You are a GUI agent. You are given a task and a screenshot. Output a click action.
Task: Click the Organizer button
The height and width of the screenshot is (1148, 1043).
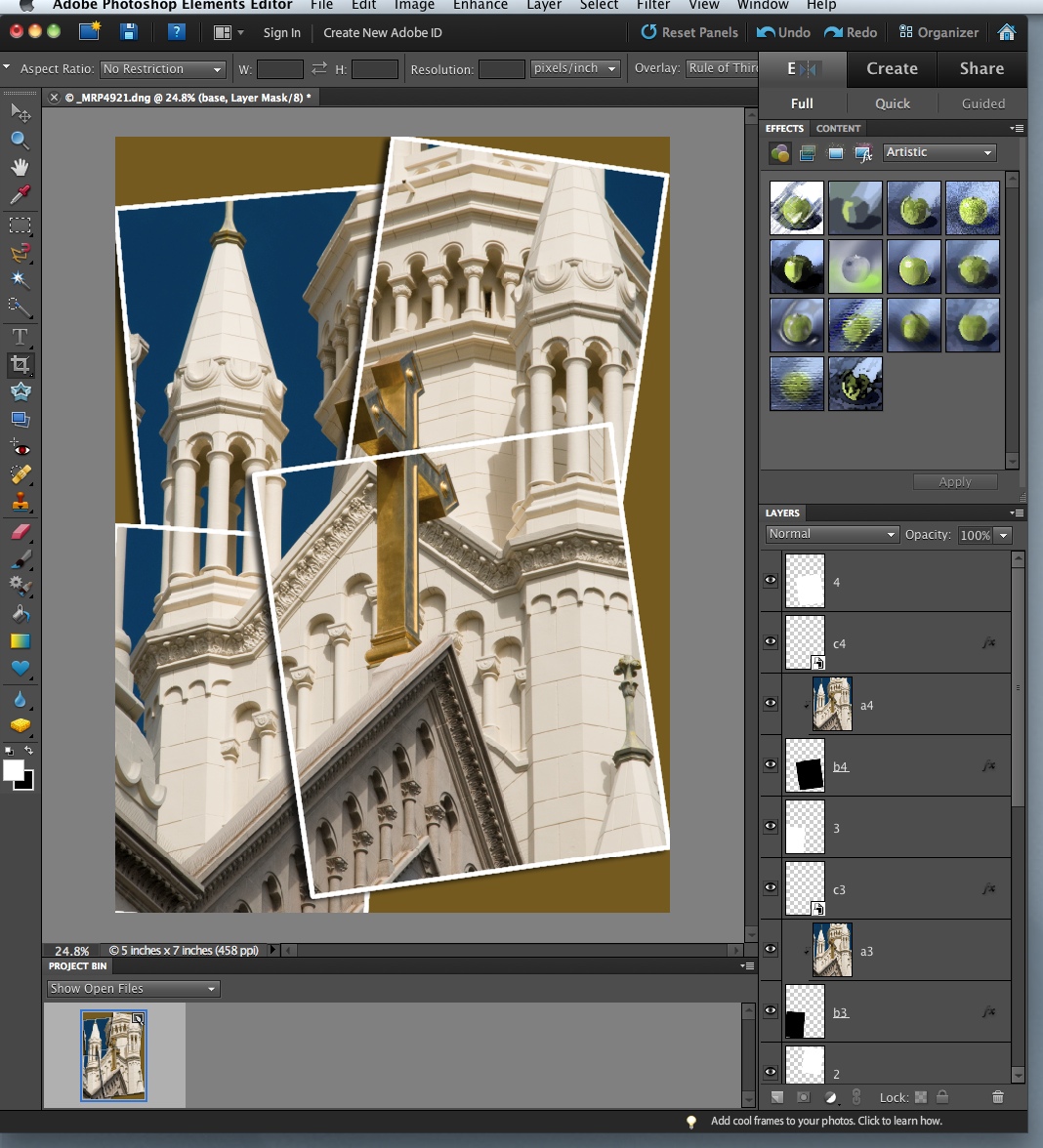[x=938, y=32]
